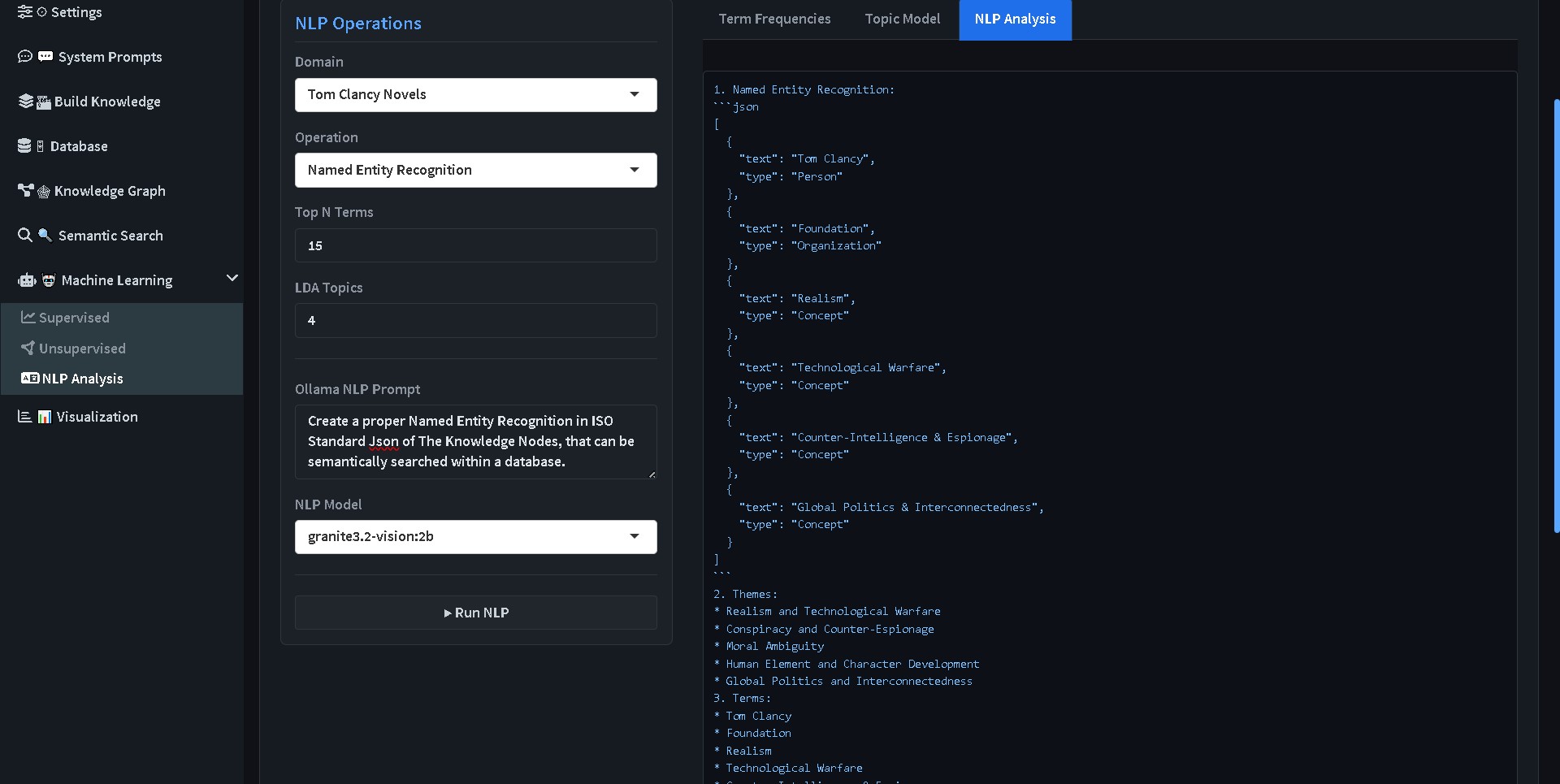
Task: Focus the LDA Topics field
Action: pos(476,321)
